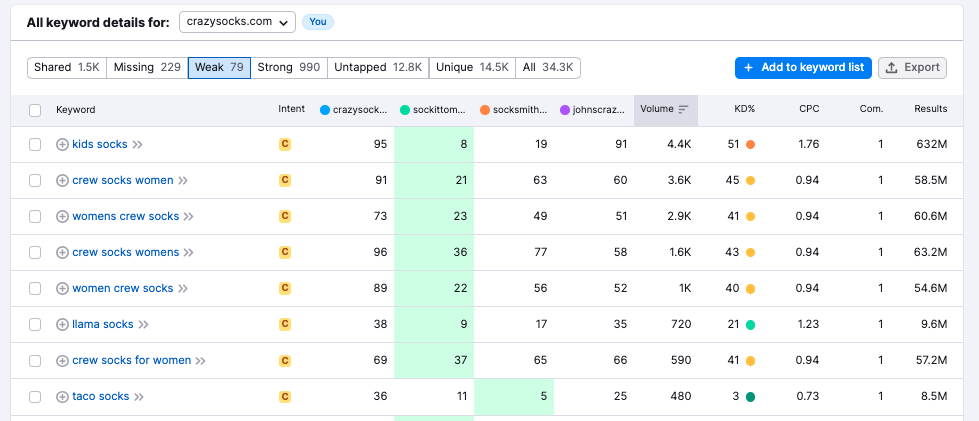
Task: Switch to the Untapped 12.8K tab
Action: pos(378,67)
